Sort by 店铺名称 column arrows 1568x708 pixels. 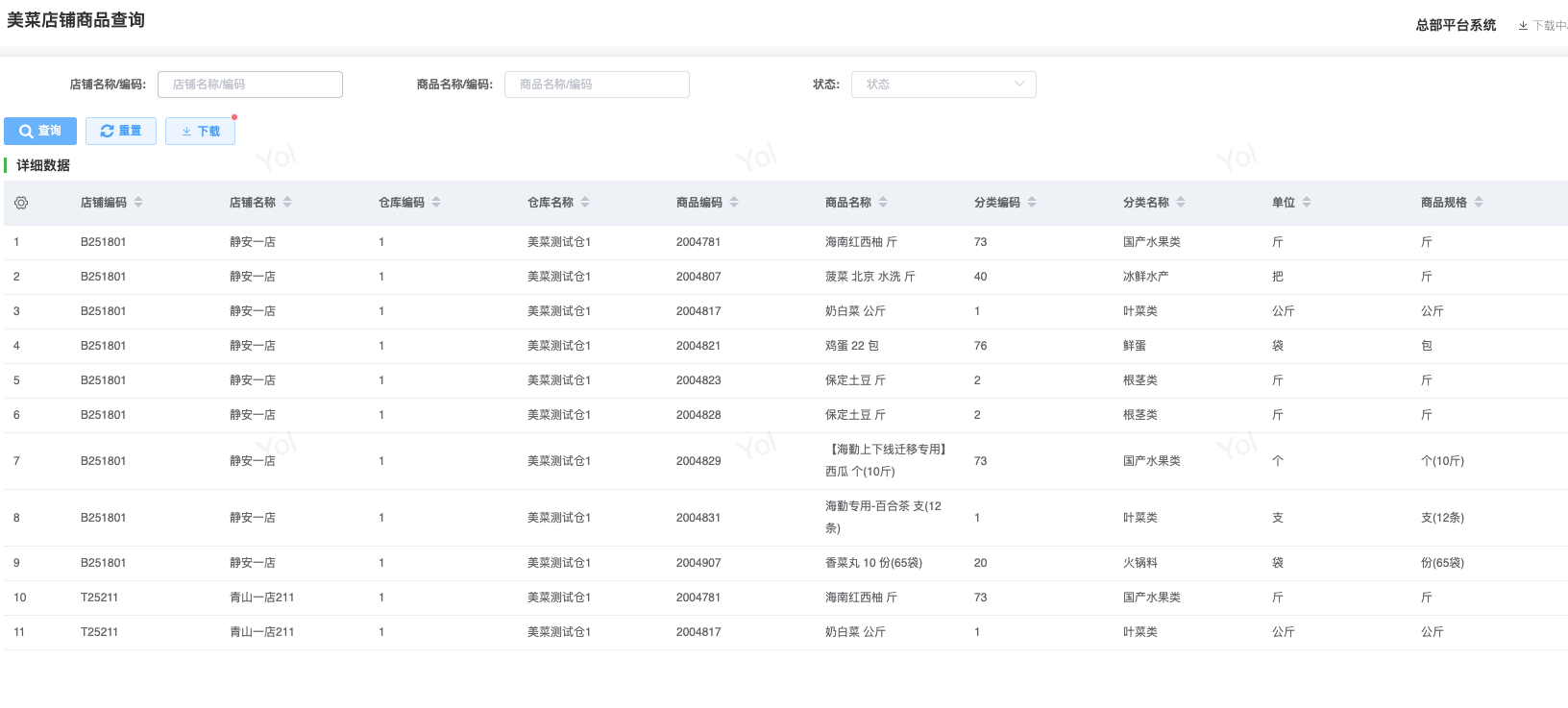point(287,203)
